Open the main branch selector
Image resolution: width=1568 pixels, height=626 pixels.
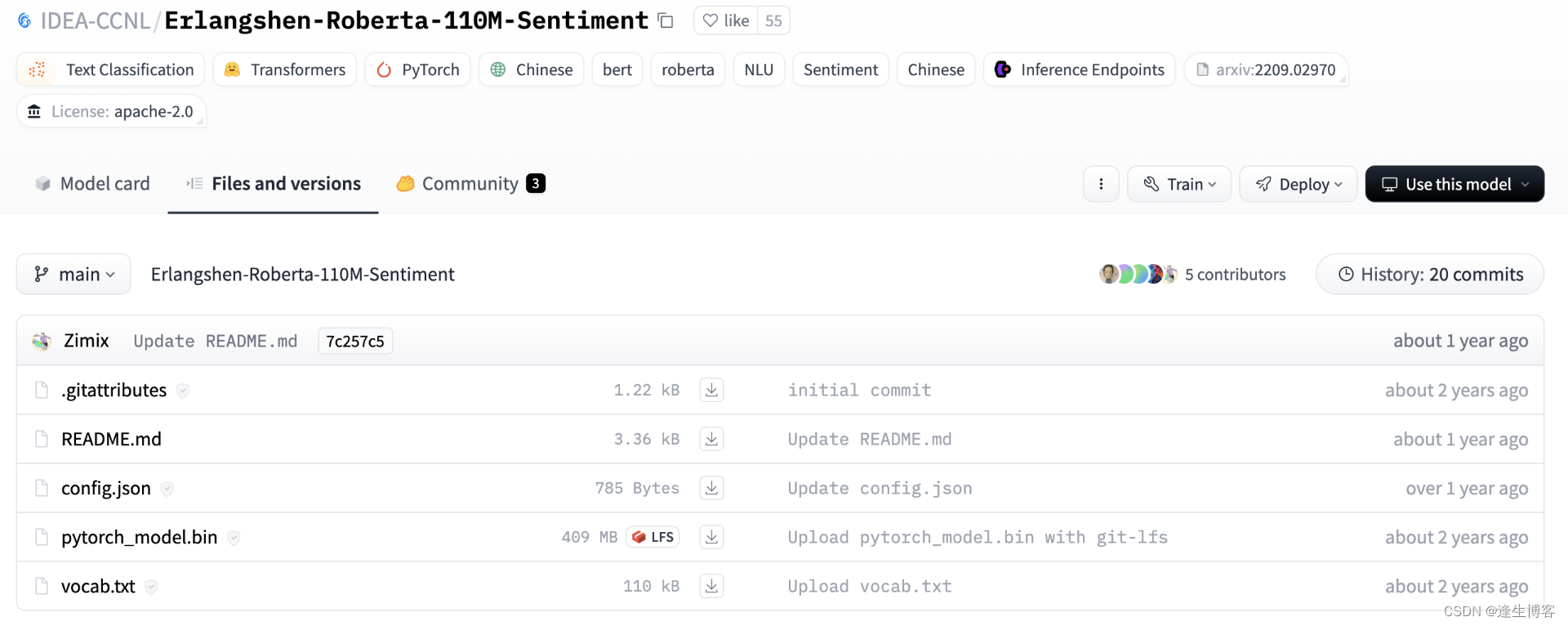coord(73,275)
